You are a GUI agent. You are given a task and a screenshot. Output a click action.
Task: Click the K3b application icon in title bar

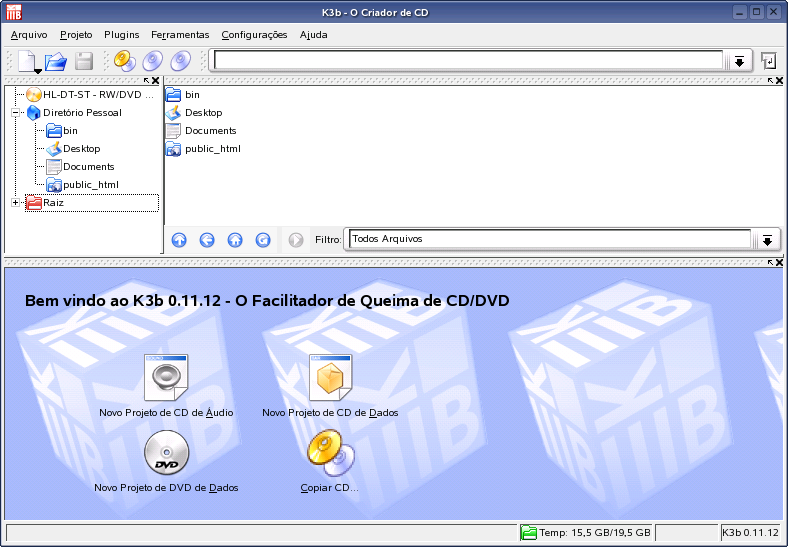[14, 12]
